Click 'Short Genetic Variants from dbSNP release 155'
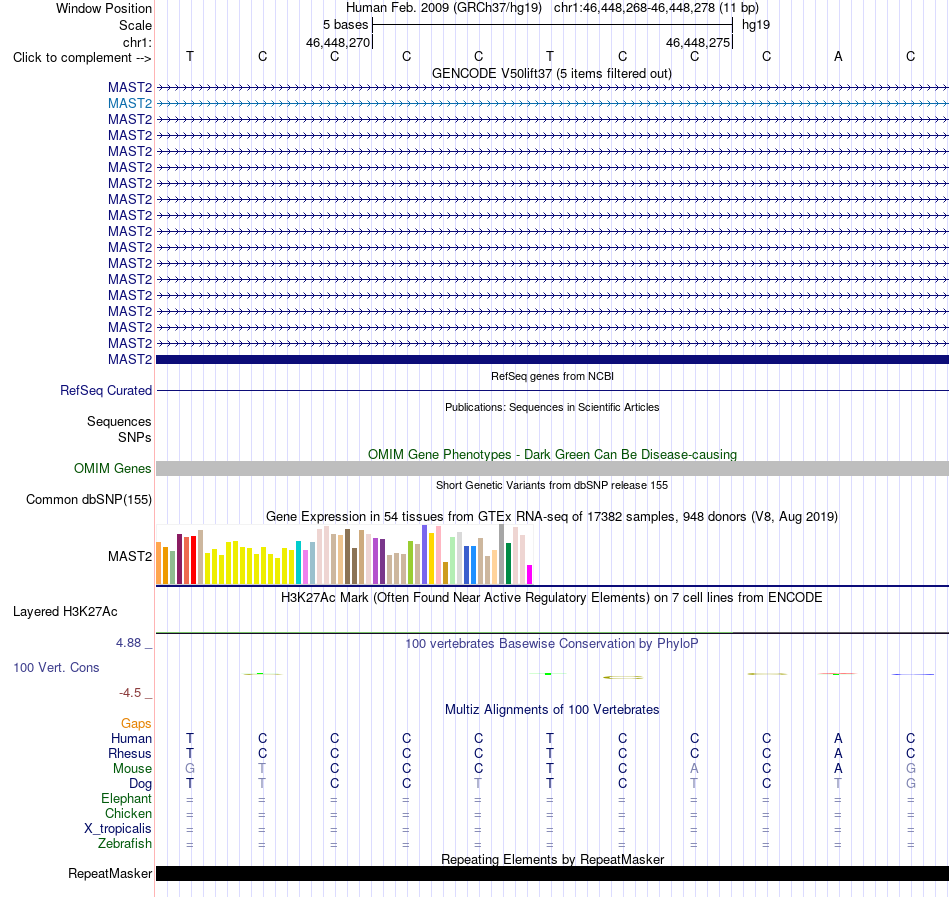Image resolution: width=950 pixels, height=897 pixels. click(552, 485)
